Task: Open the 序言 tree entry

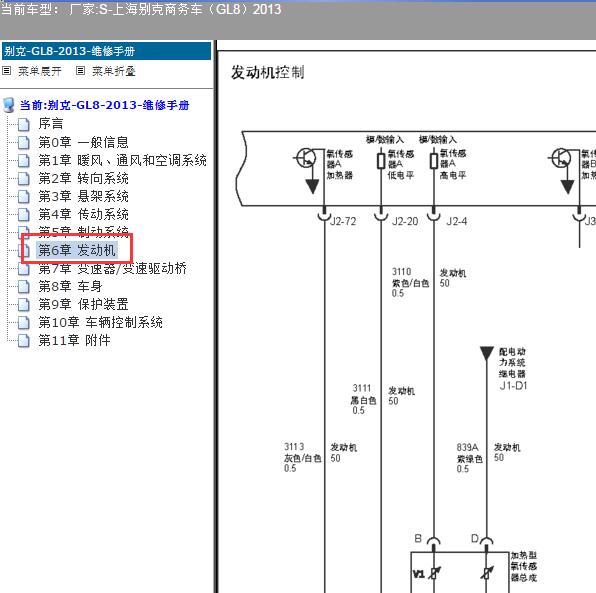Action: click(51, 124)
